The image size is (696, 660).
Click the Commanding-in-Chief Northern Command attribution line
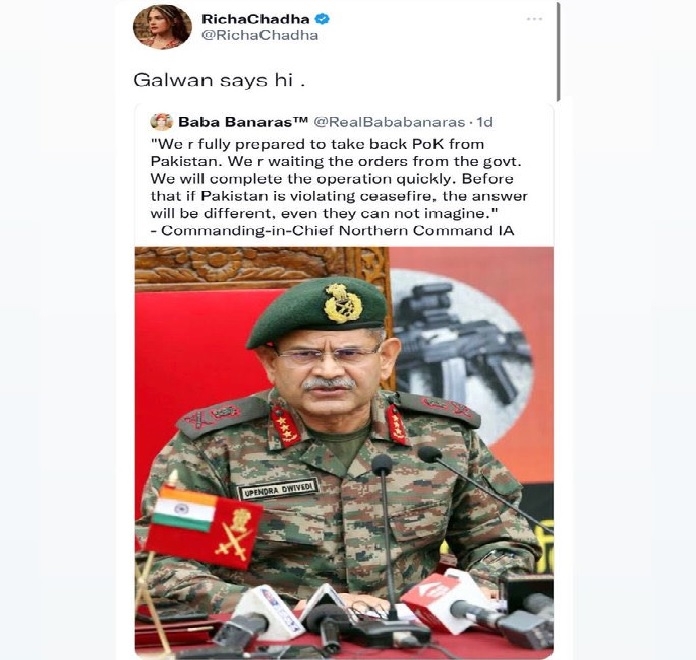pyautogui.click(x=332, y=231)
